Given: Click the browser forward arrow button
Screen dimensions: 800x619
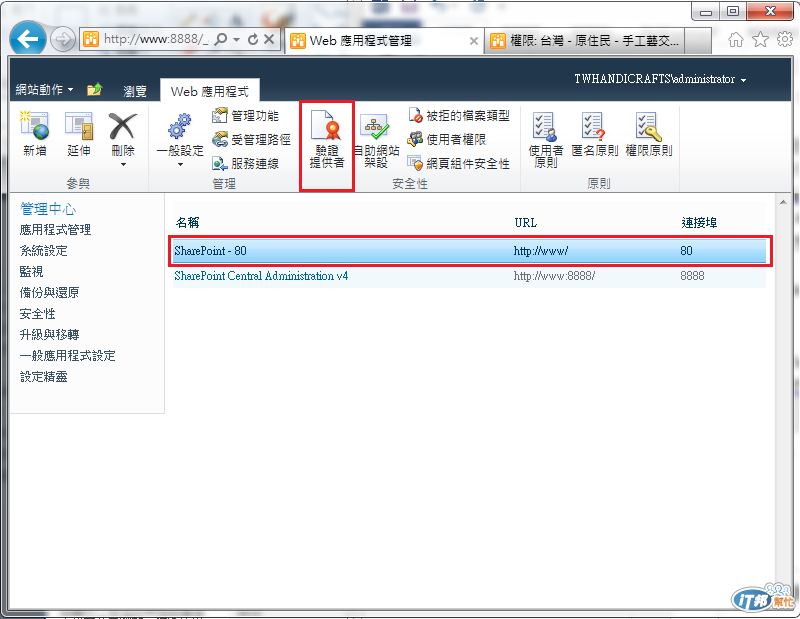Looking at the screenshot, I should [x=63, y=39].
